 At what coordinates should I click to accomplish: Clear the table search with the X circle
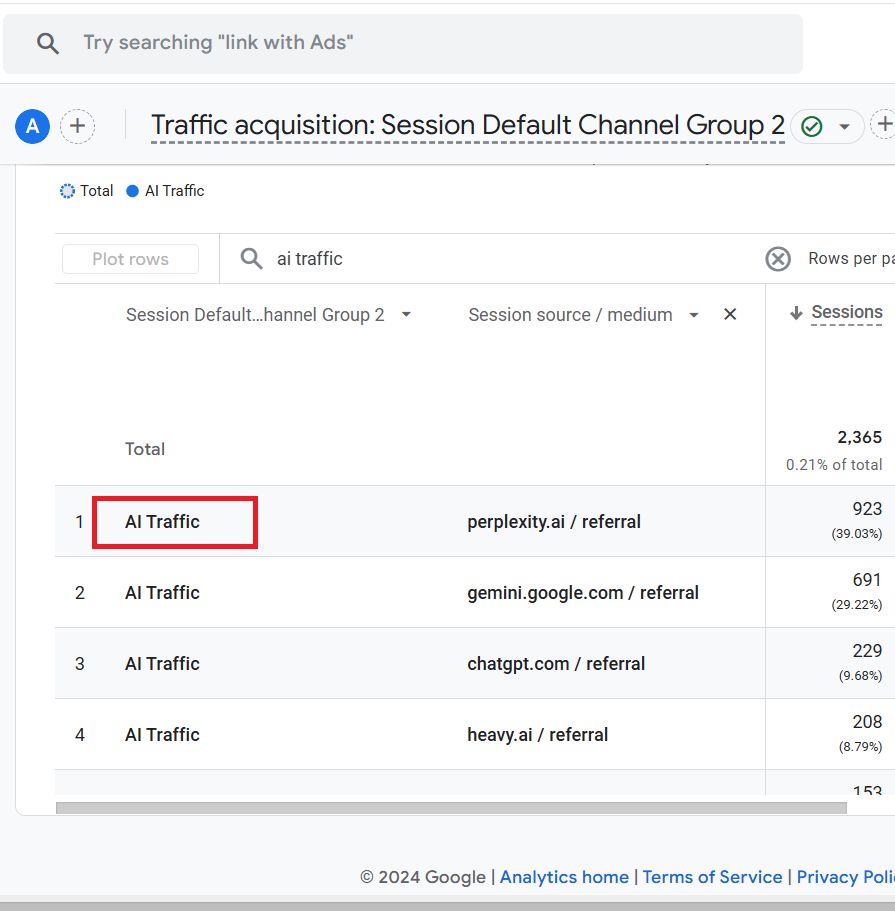(x=778, y=259)
